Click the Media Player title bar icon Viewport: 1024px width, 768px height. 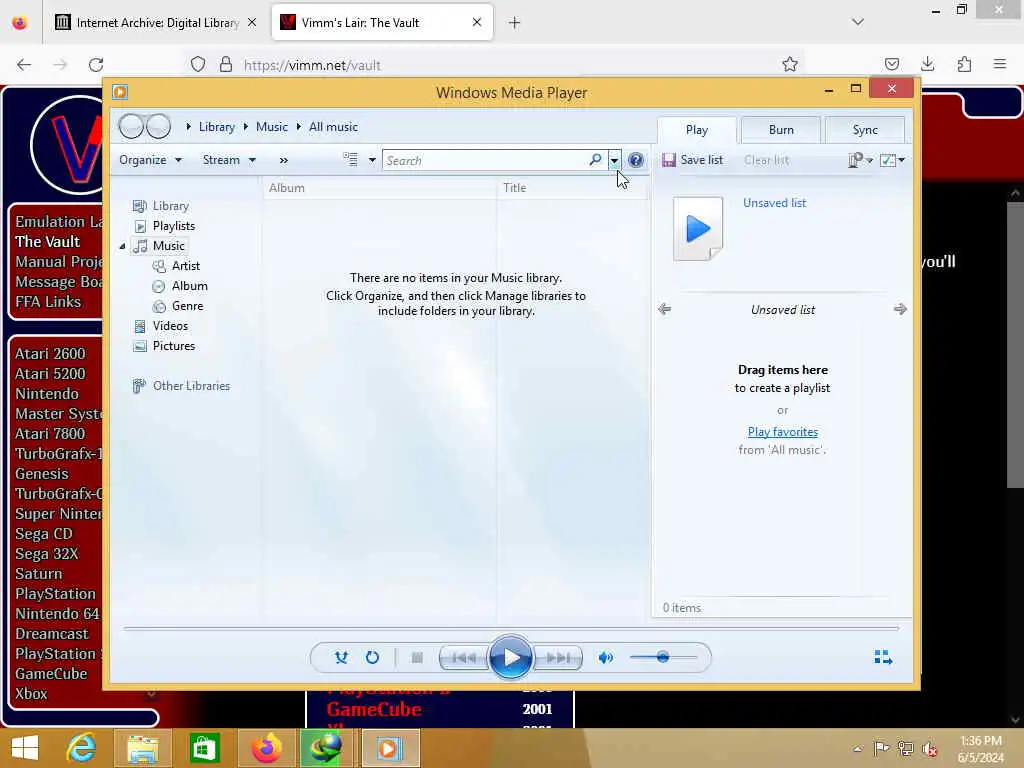[120, 91]
